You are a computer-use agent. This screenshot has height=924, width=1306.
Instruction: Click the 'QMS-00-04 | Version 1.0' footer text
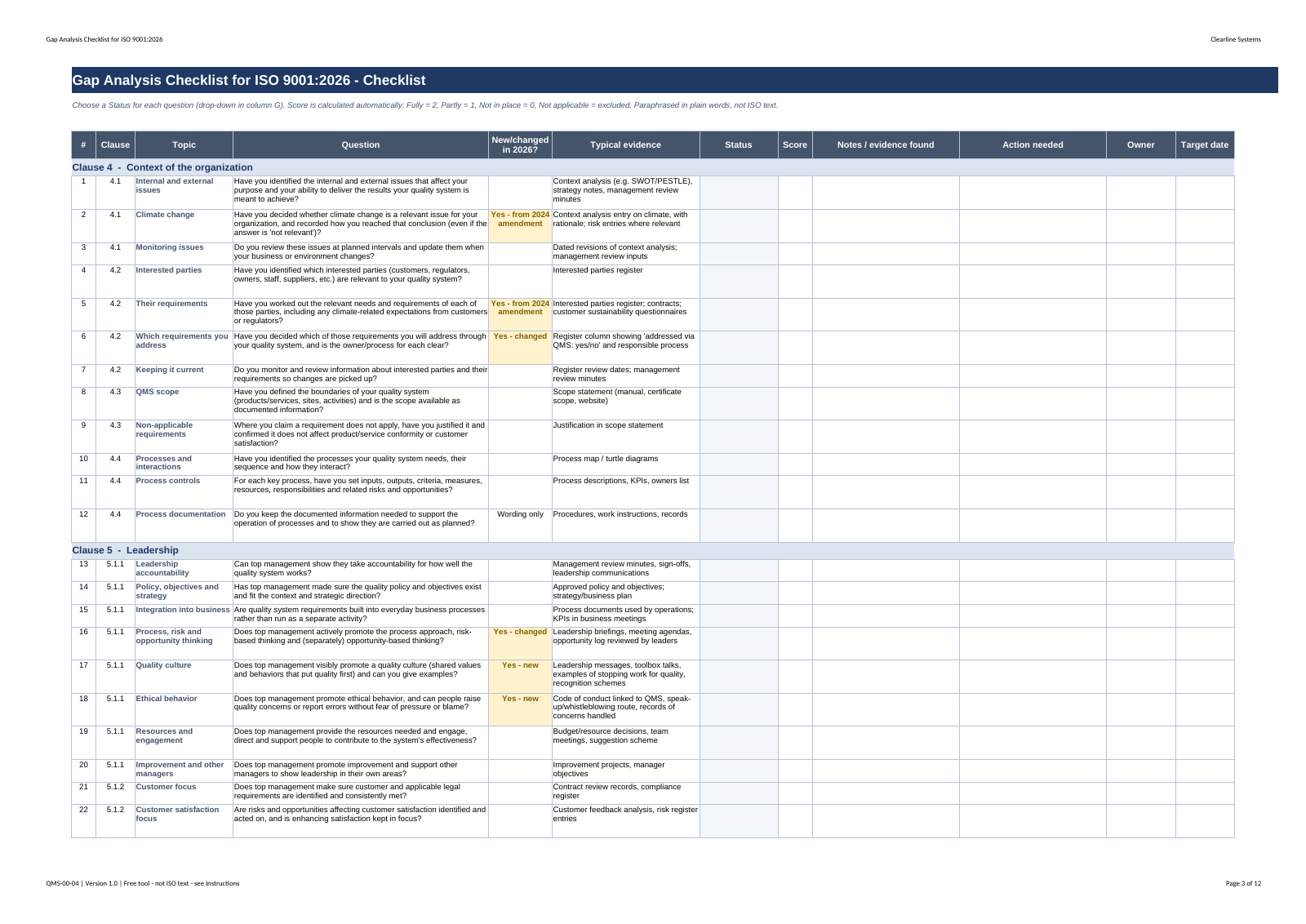tap(82, 883)
